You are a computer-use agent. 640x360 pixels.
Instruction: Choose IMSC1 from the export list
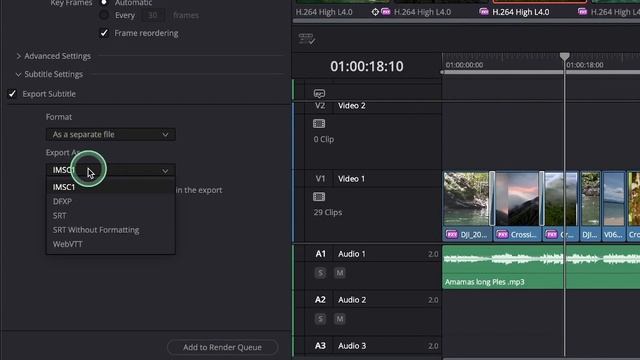(x=111, y=187)
